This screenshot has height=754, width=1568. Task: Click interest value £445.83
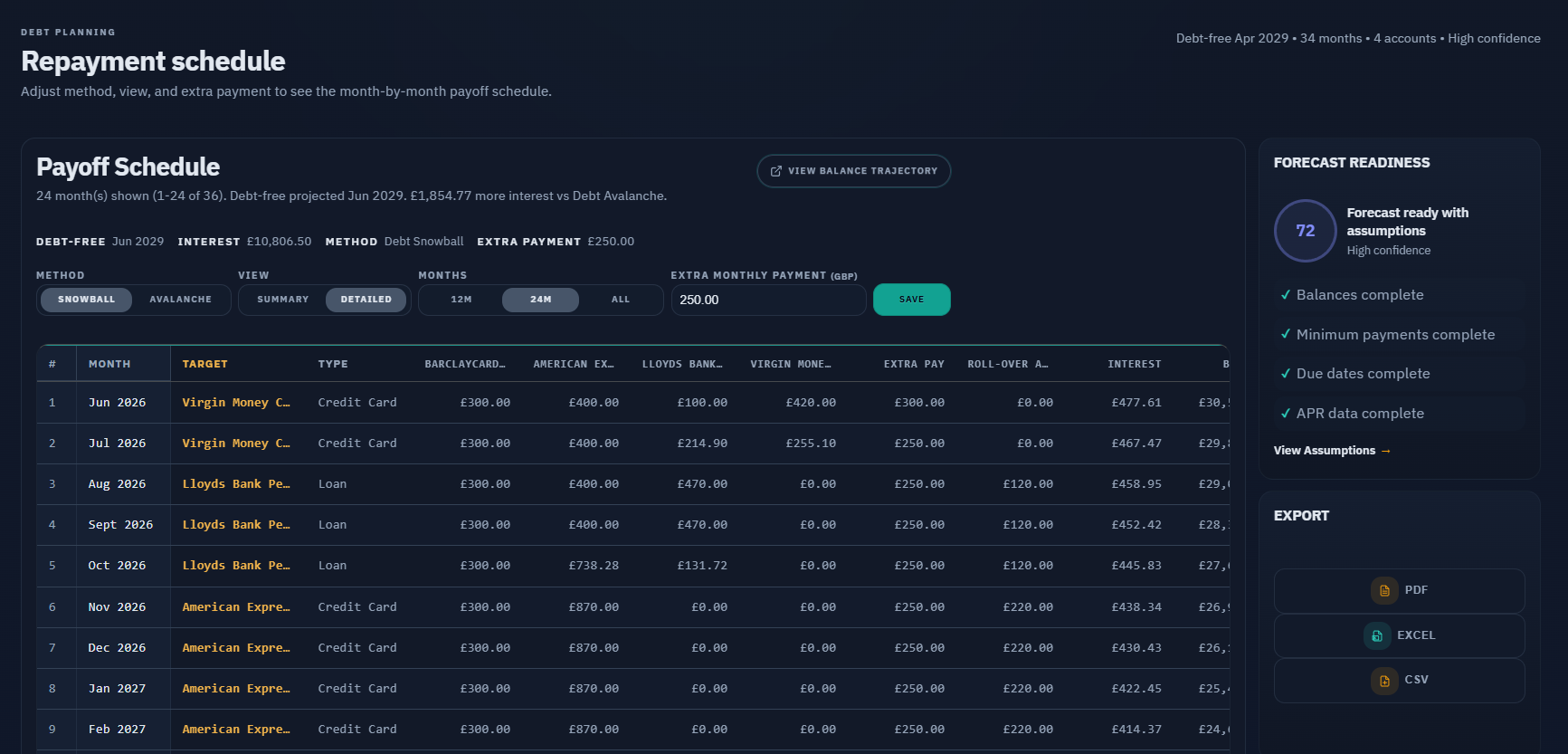click(x=1136, y=566)
